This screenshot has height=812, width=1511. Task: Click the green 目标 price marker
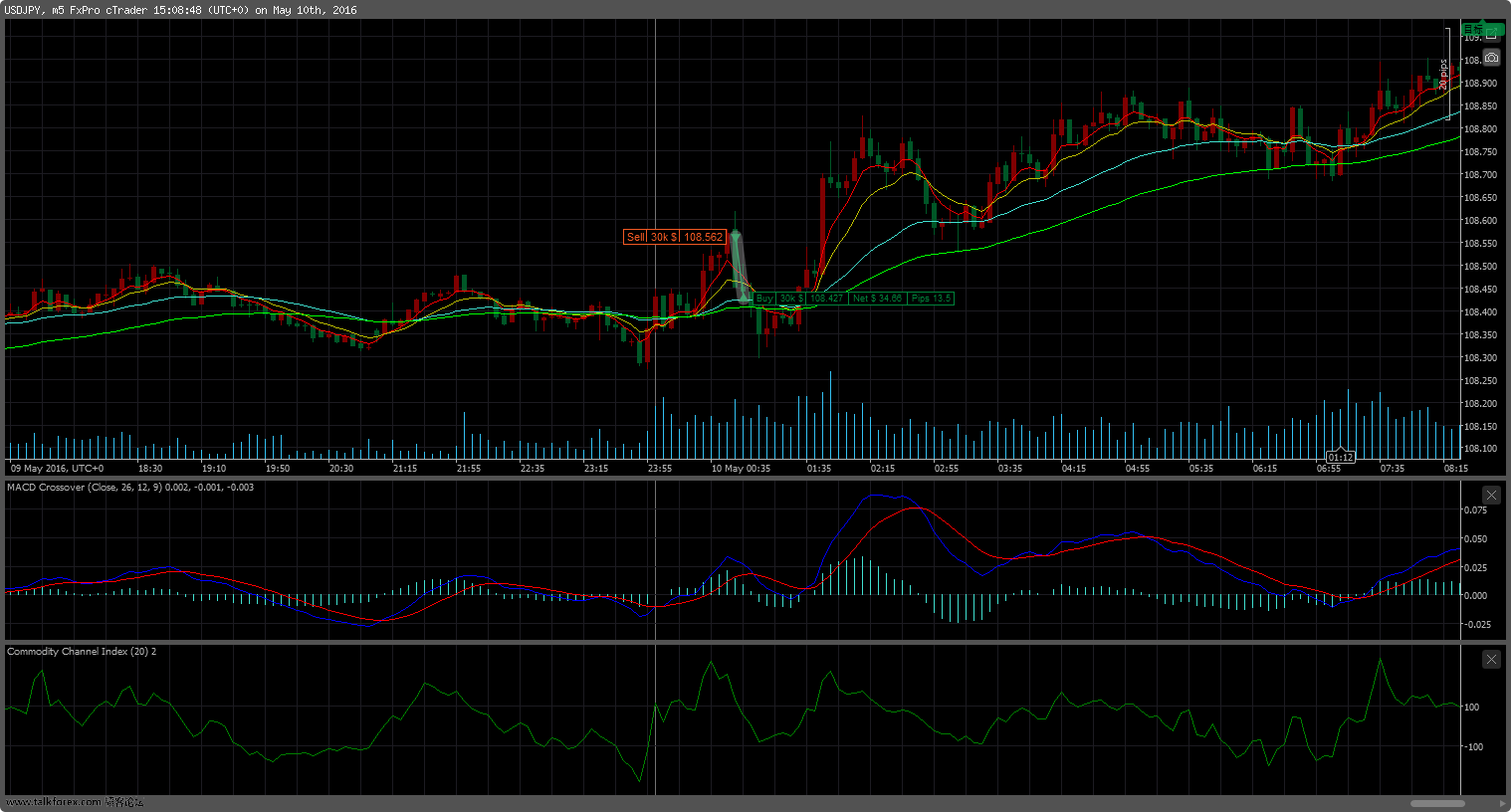click(1482, 29)
